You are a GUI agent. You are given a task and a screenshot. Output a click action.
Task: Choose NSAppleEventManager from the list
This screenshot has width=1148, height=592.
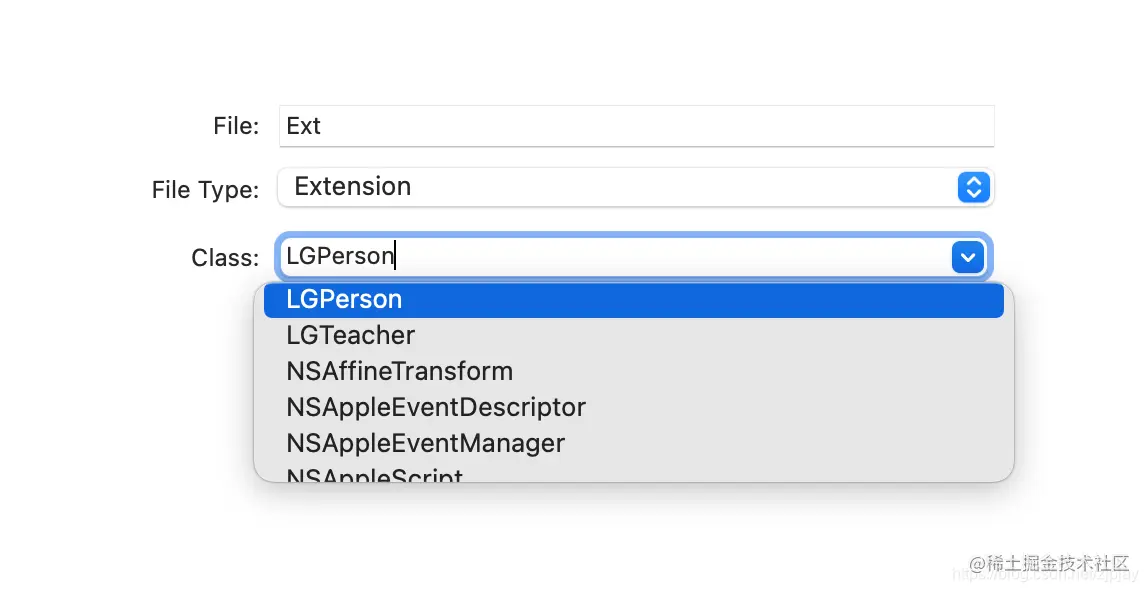click(x=425, y=443)
